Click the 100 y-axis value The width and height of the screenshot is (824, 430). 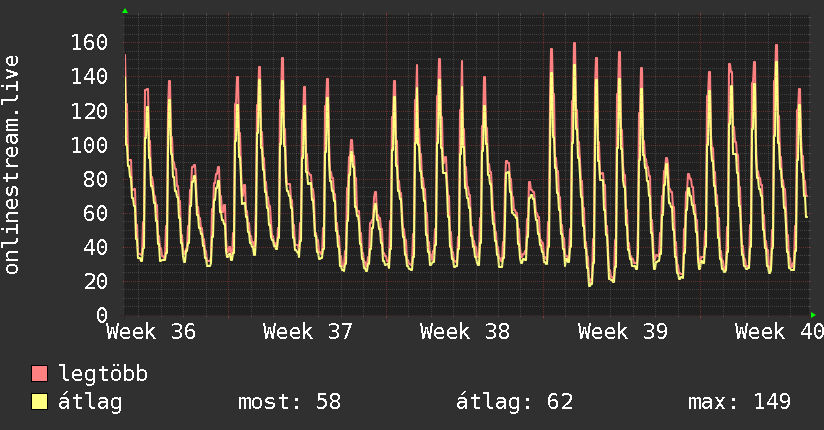pos(89,145)
